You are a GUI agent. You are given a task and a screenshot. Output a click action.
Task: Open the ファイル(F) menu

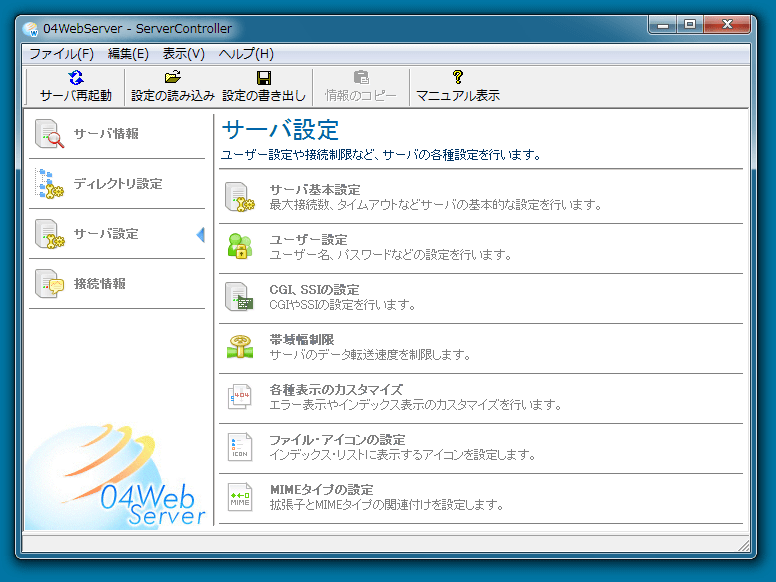[61, 53]
